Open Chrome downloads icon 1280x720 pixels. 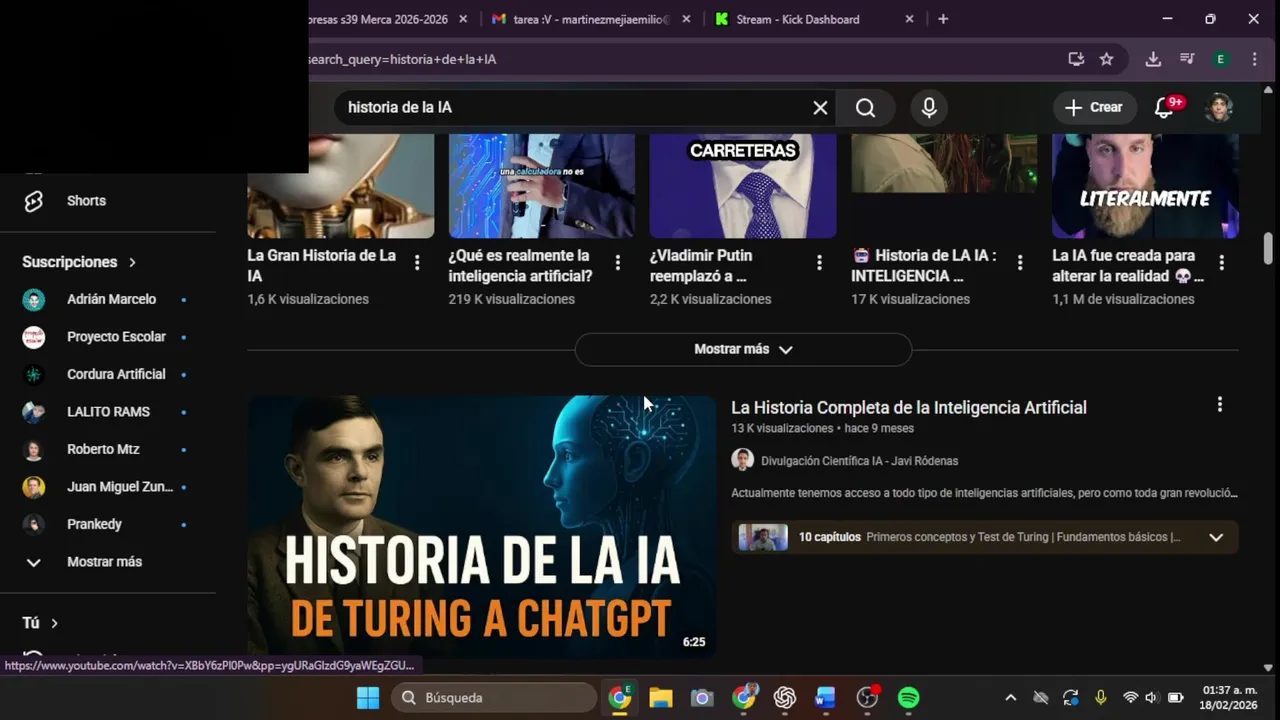coord(1153,59)
